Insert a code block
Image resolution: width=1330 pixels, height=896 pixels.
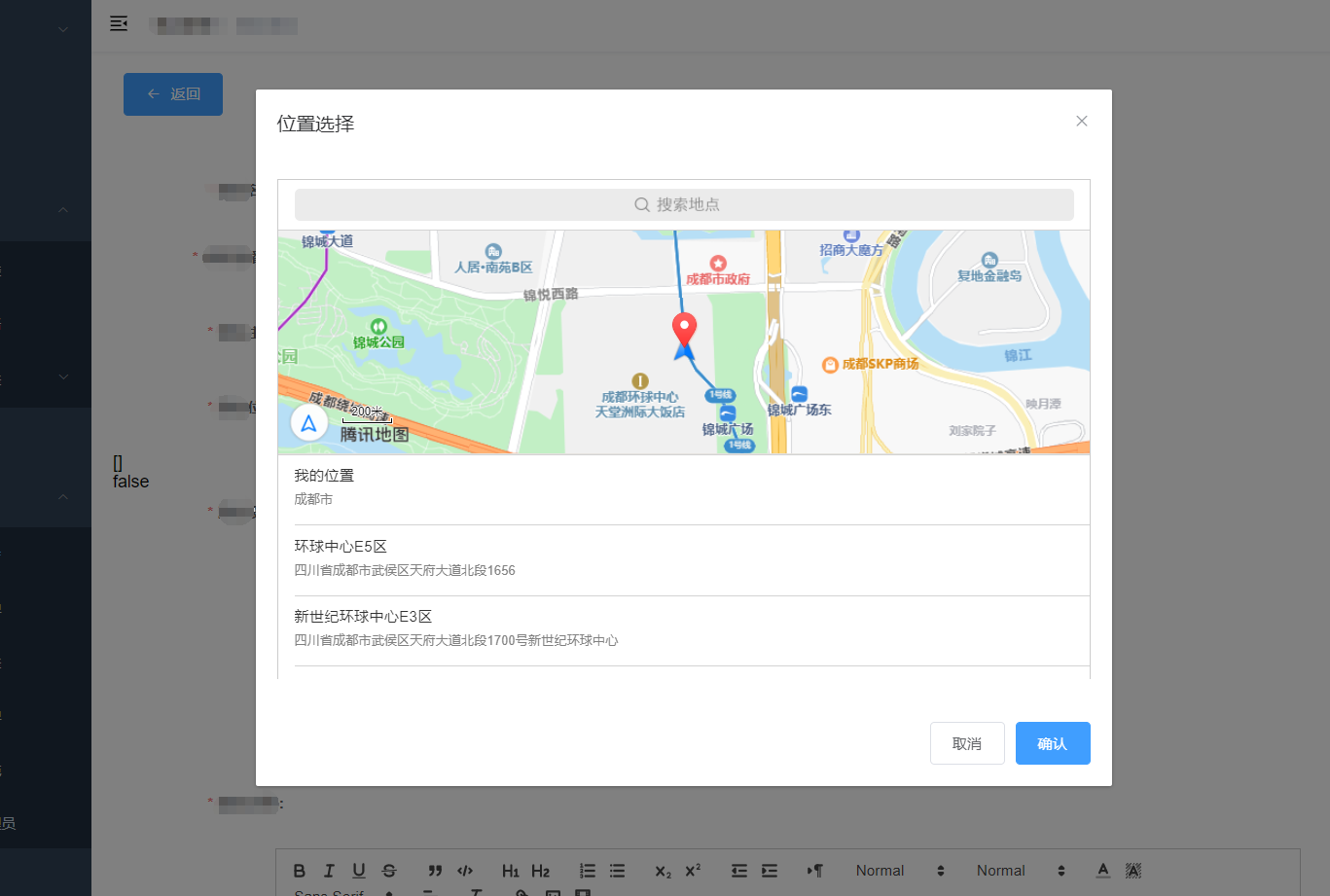tap(465, 870)
